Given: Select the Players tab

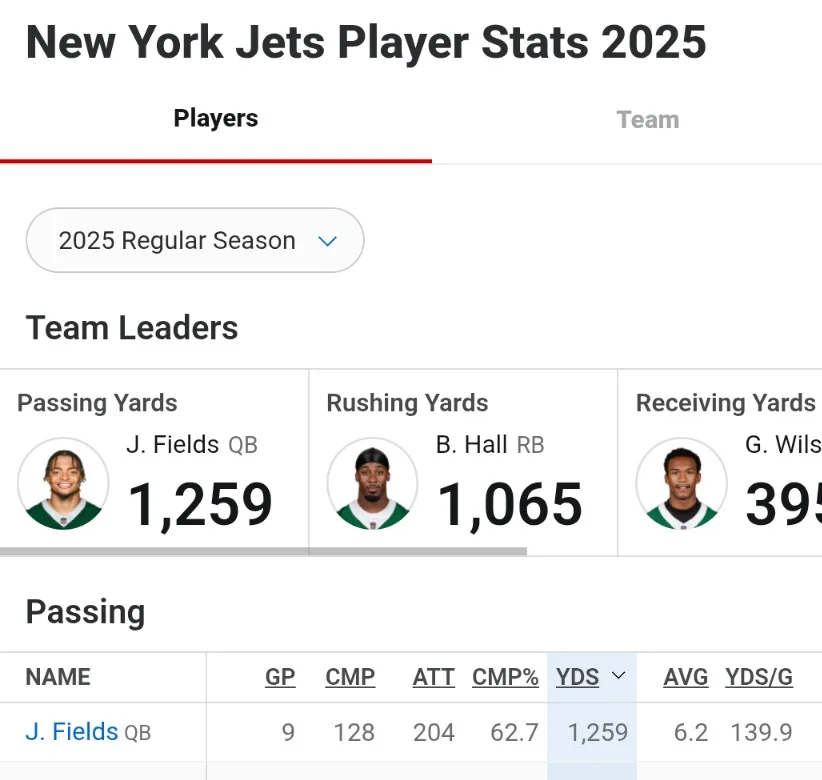Looking at the screenshot, I should pyautogui.click(x=215, y=118).
